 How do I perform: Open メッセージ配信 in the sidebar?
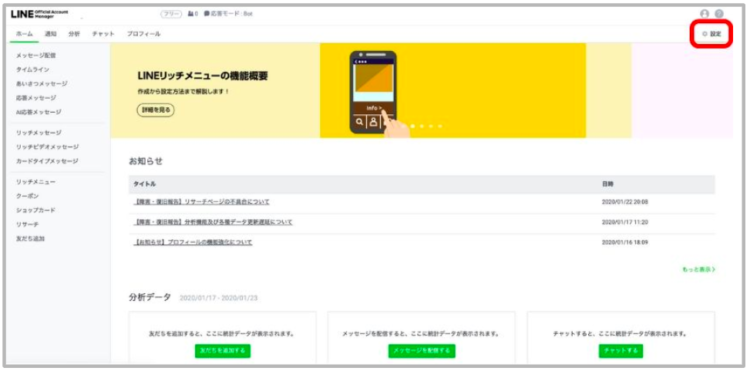click(36, 55)
